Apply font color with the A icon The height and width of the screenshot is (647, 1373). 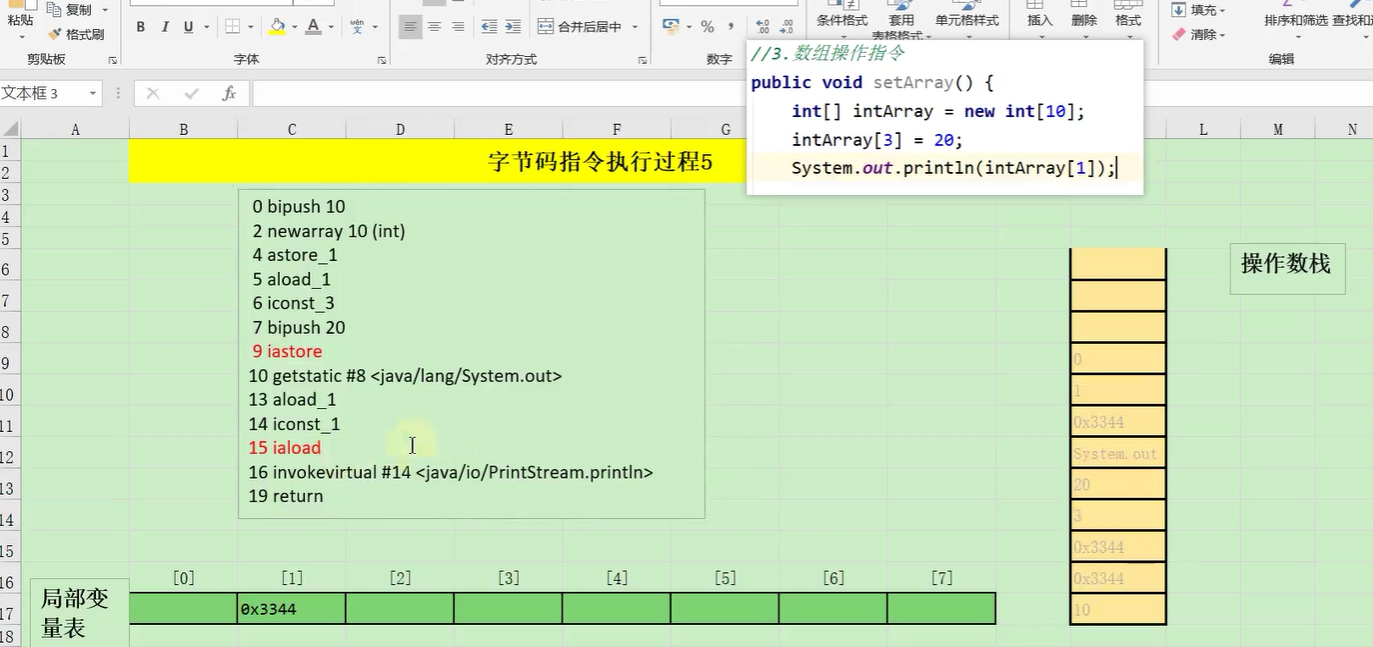[x=314, y=27]
